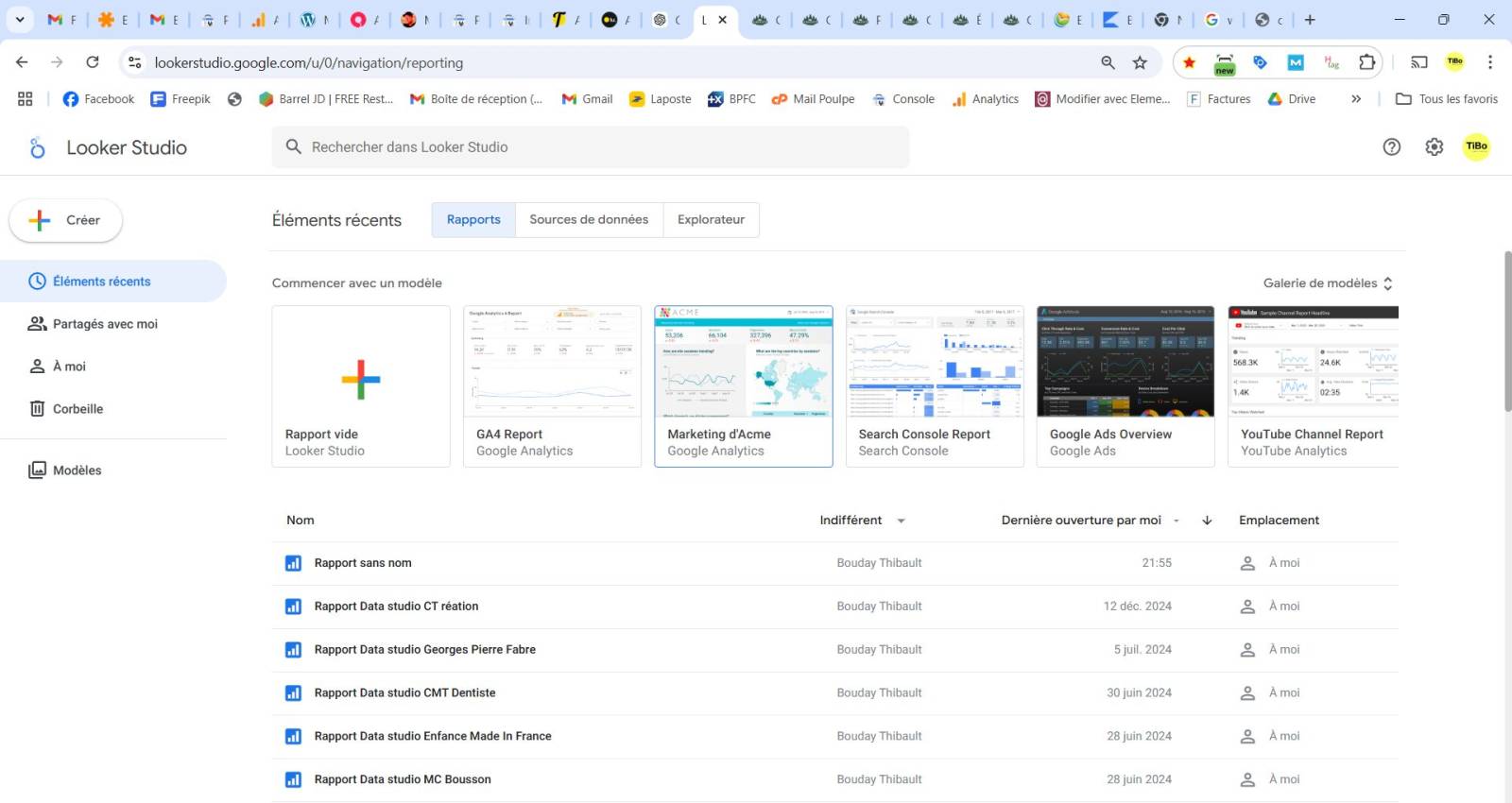Open browser extensions puzzle icon
1512x803 pixels.
click(1366, 62)
